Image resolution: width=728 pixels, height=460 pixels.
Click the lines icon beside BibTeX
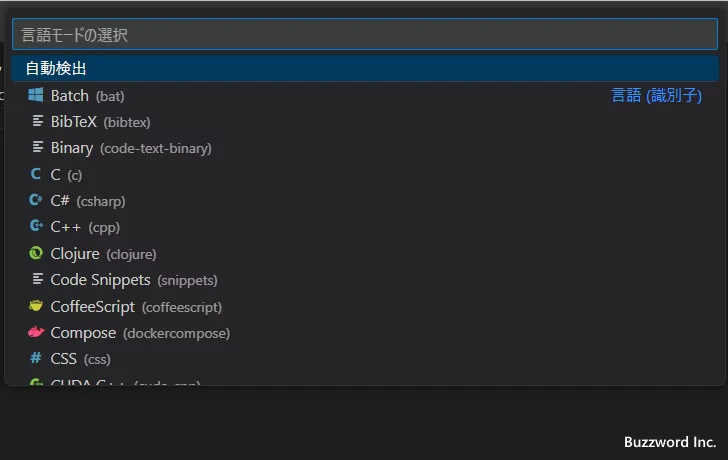point(38,121)
